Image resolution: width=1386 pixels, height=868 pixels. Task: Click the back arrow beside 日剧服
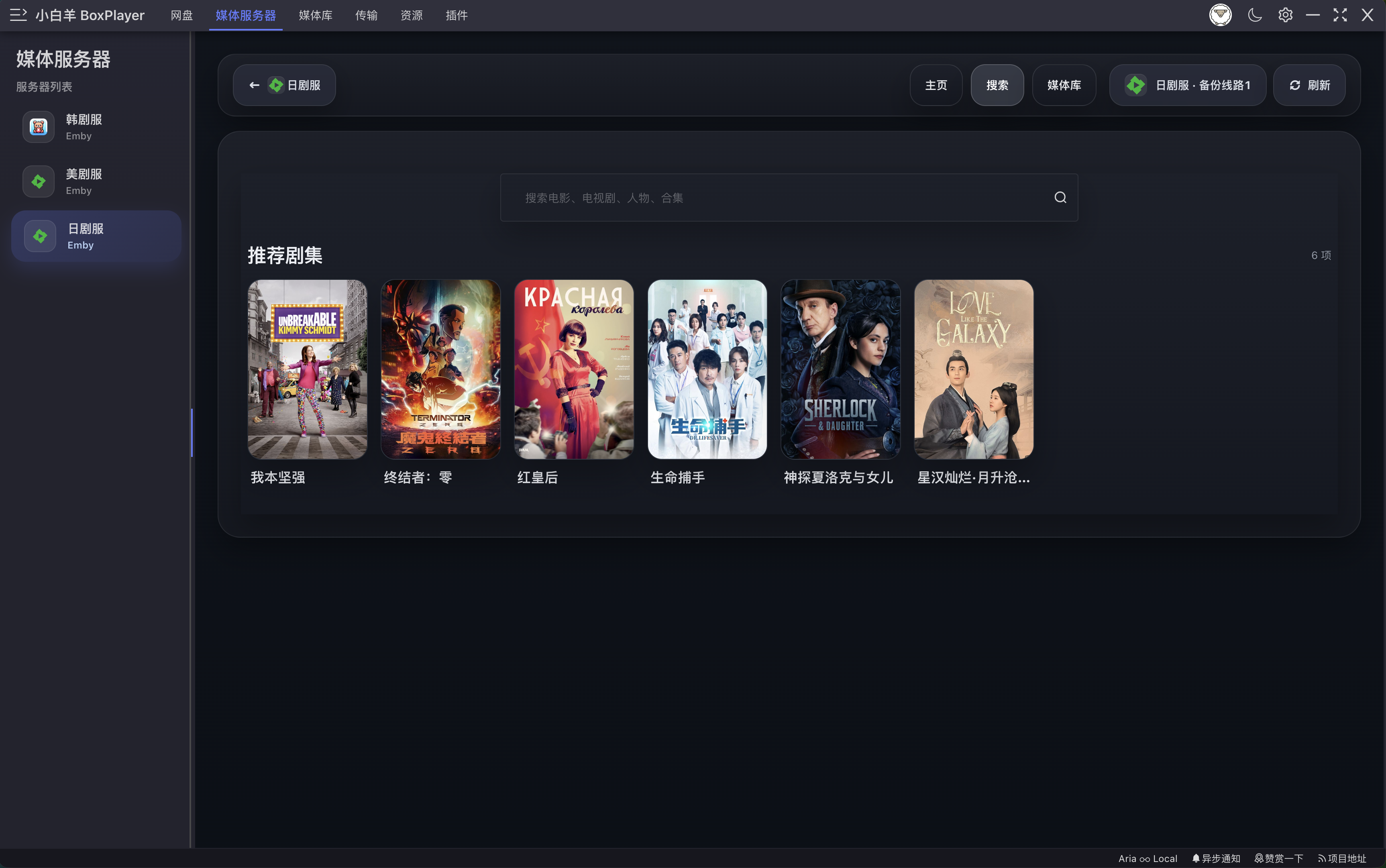[x=254, y=85]
